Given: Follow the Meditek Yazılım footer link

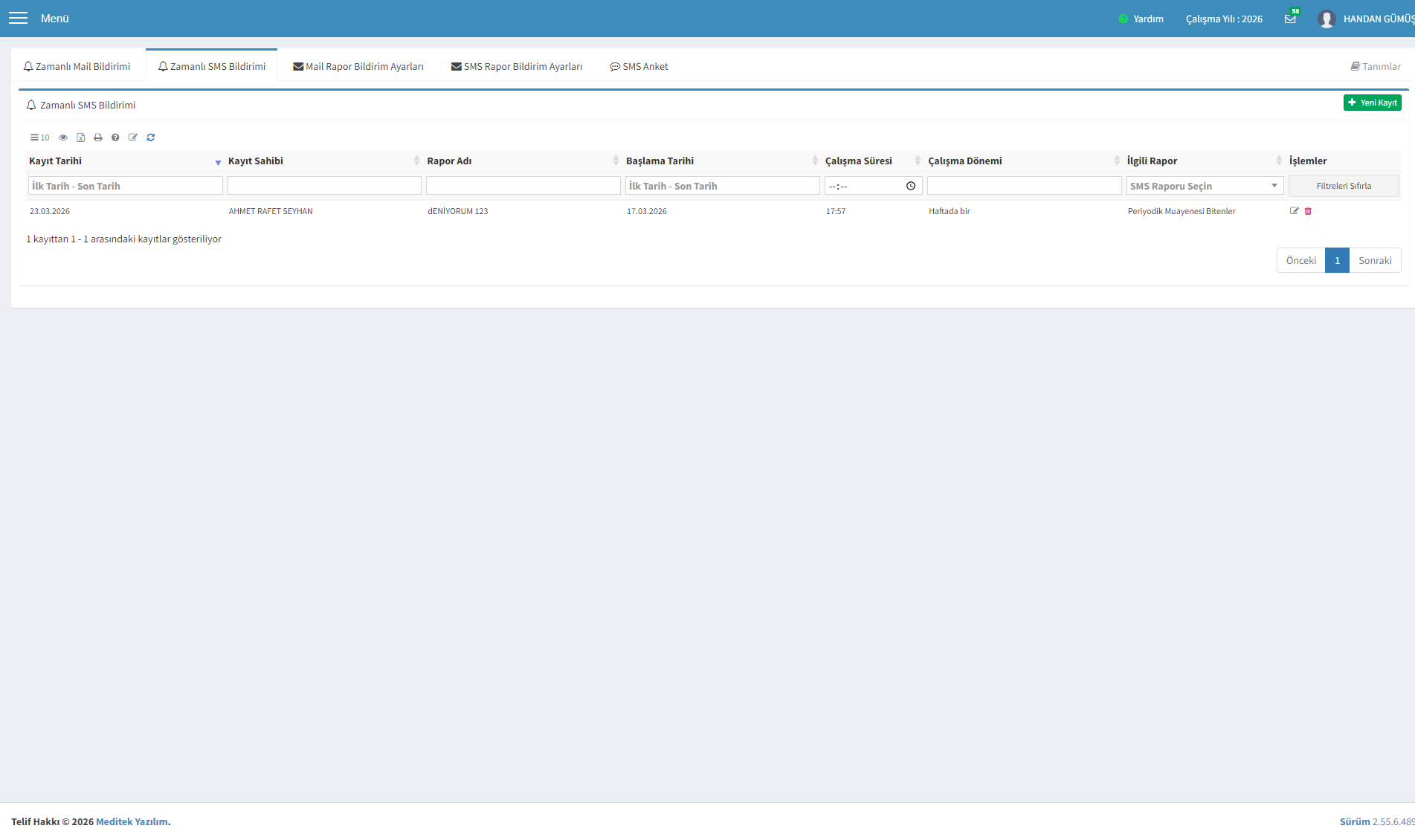Looking at the screenshot, I should (x=132, y=821).
